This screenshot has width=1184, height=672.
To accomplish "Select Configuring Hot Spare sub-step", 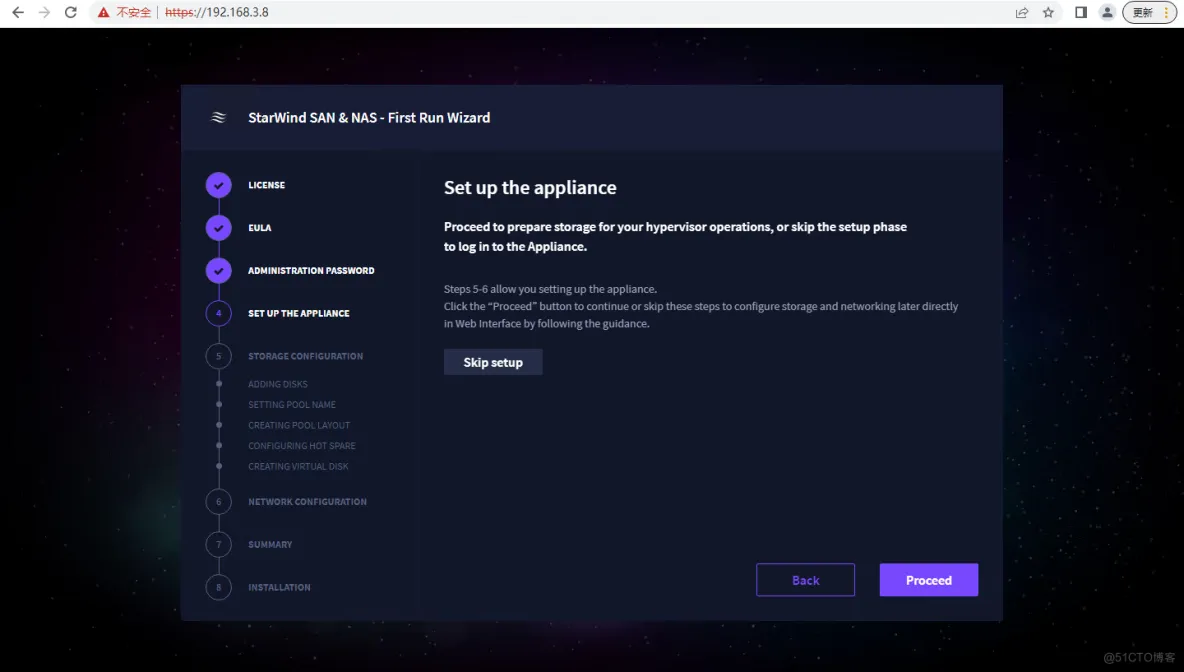I will [302, 446].
